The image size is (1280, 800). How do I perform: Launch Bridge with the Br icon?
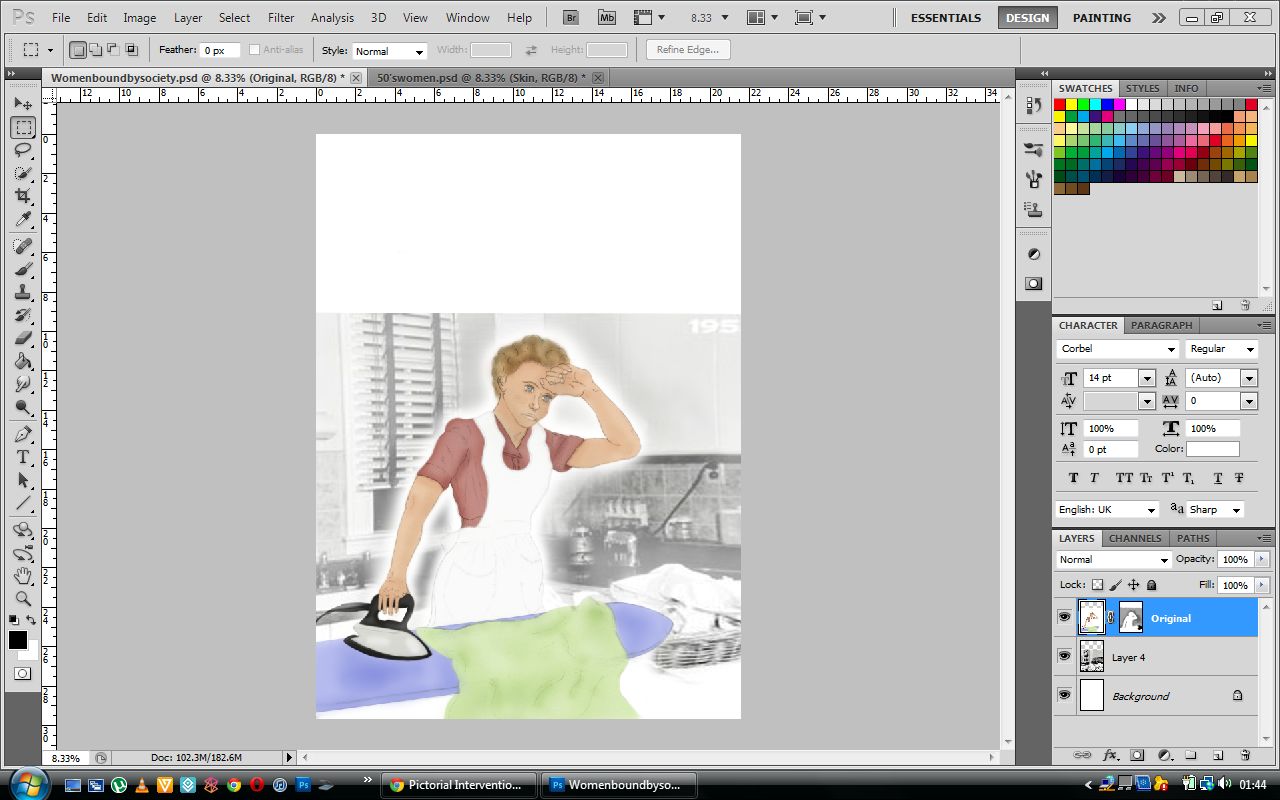[x=571, y=17]
